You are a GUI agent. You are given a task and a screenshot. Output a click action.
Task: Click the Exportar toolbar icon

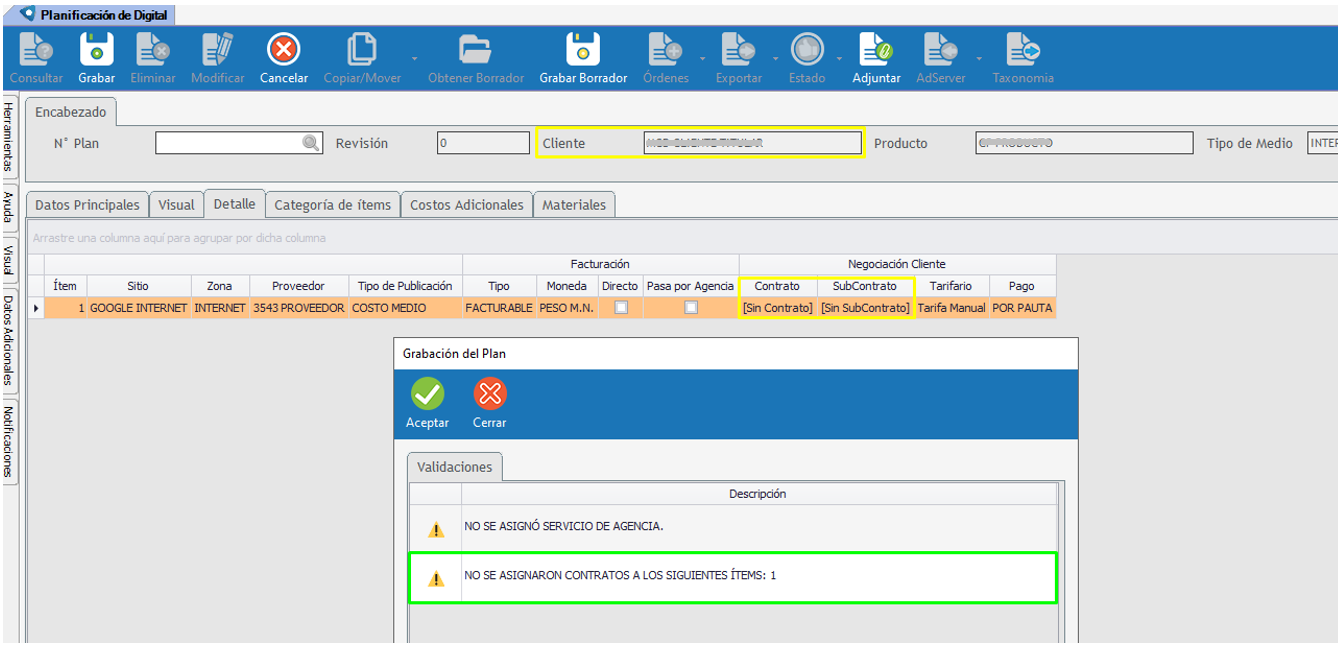point(738,49)
